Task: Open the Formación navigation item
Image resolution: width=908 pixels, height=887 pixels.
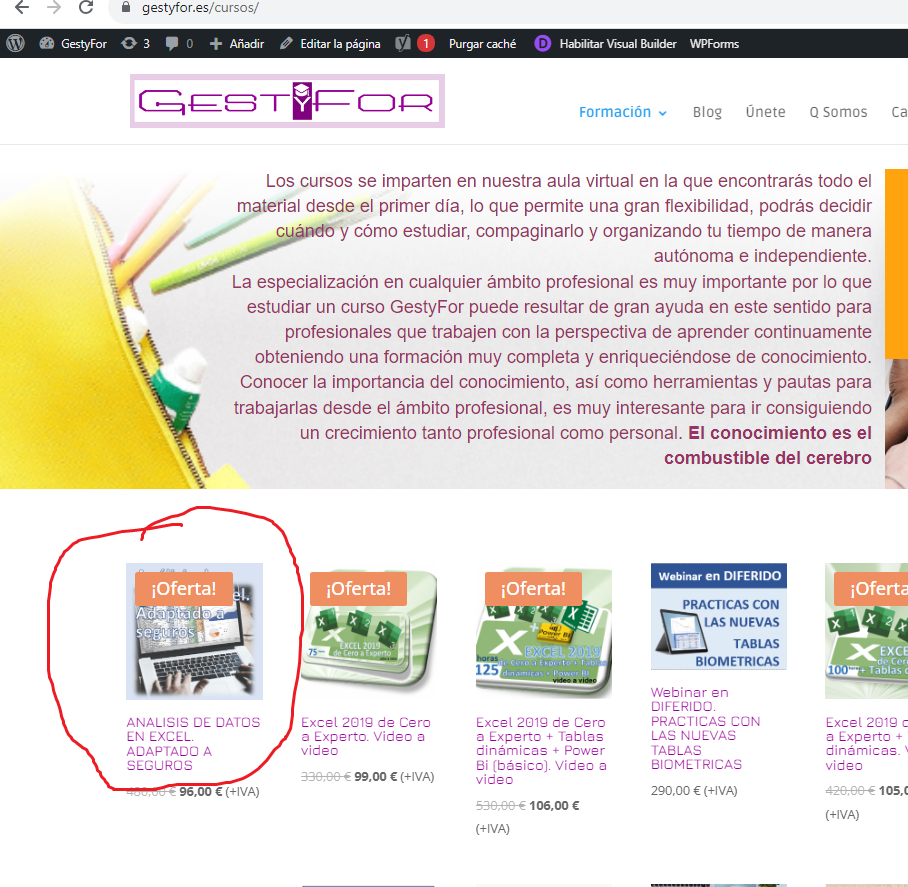Action: tap(615, 112)
